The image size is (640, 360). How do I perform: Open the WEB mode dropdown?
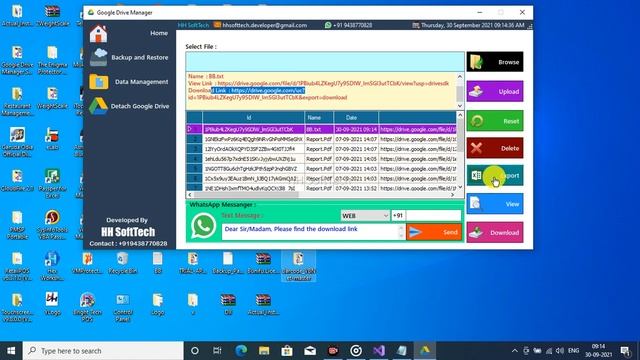(x=365, y=216)
